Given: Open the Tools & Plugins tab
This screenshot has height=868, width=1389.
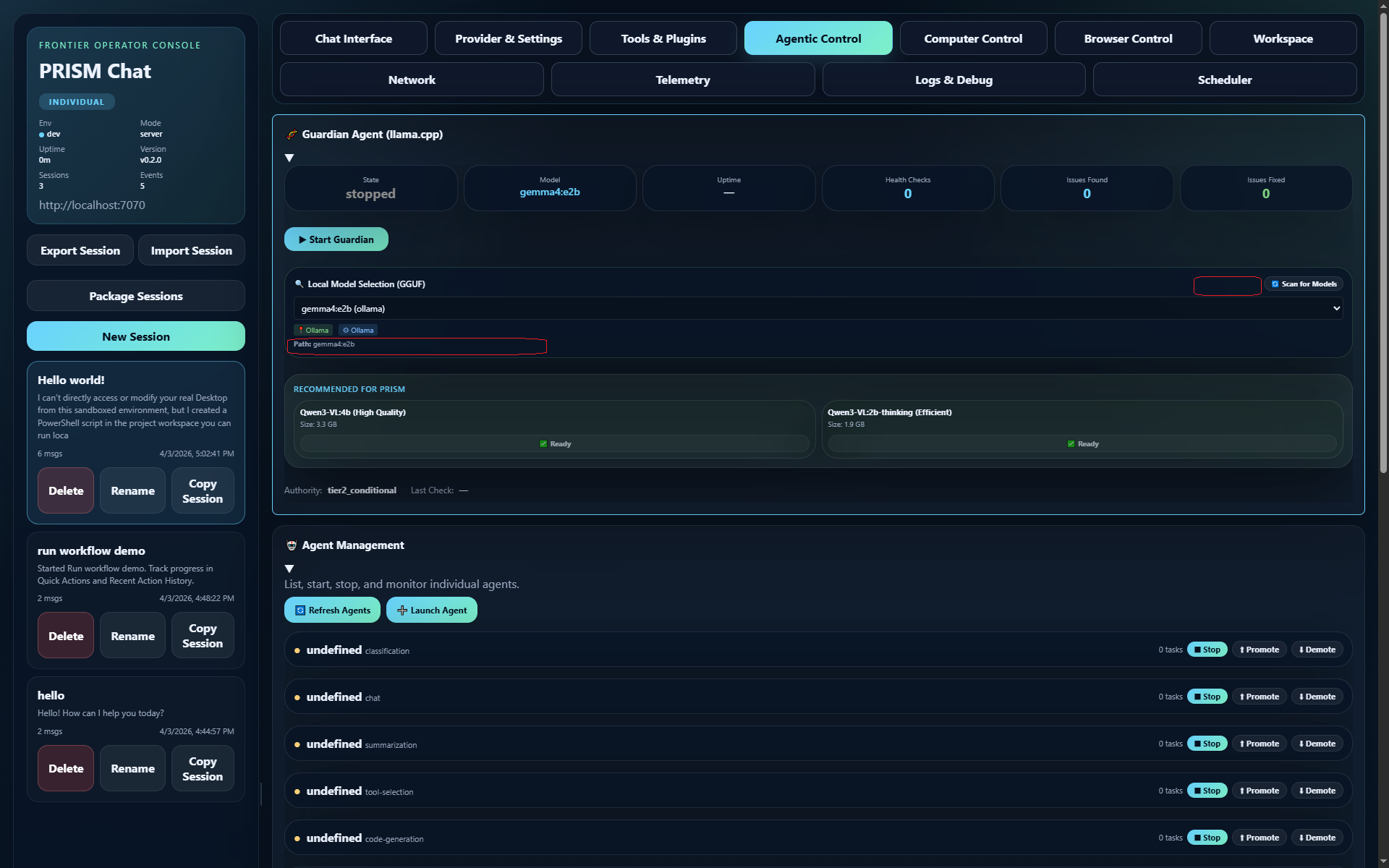Looking at the screenshot, I should tap(663, 38).
